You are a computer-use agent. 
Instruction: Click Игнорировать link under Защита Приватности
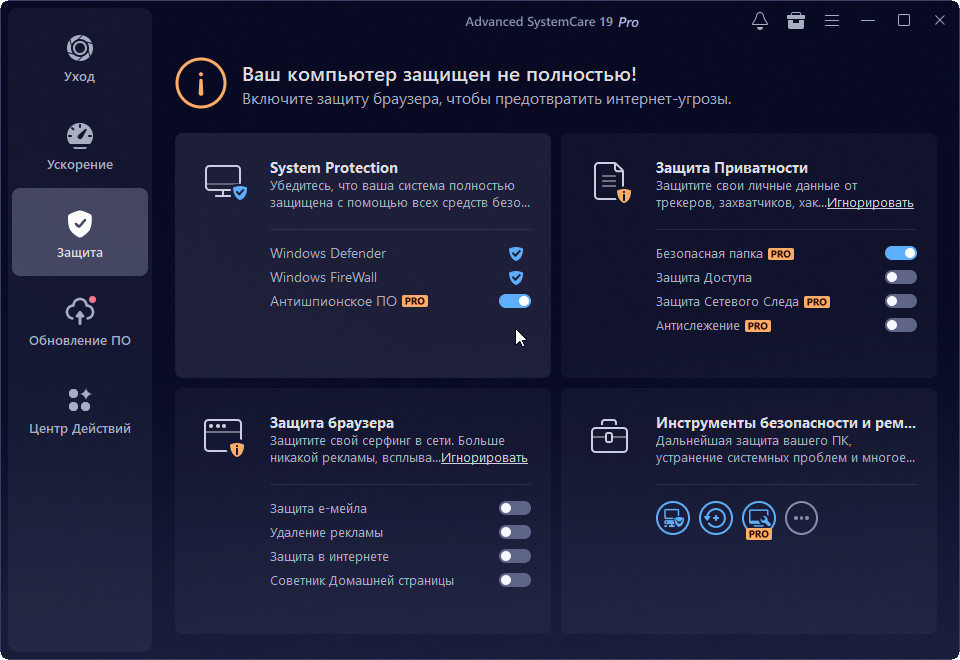coord(870,203)
